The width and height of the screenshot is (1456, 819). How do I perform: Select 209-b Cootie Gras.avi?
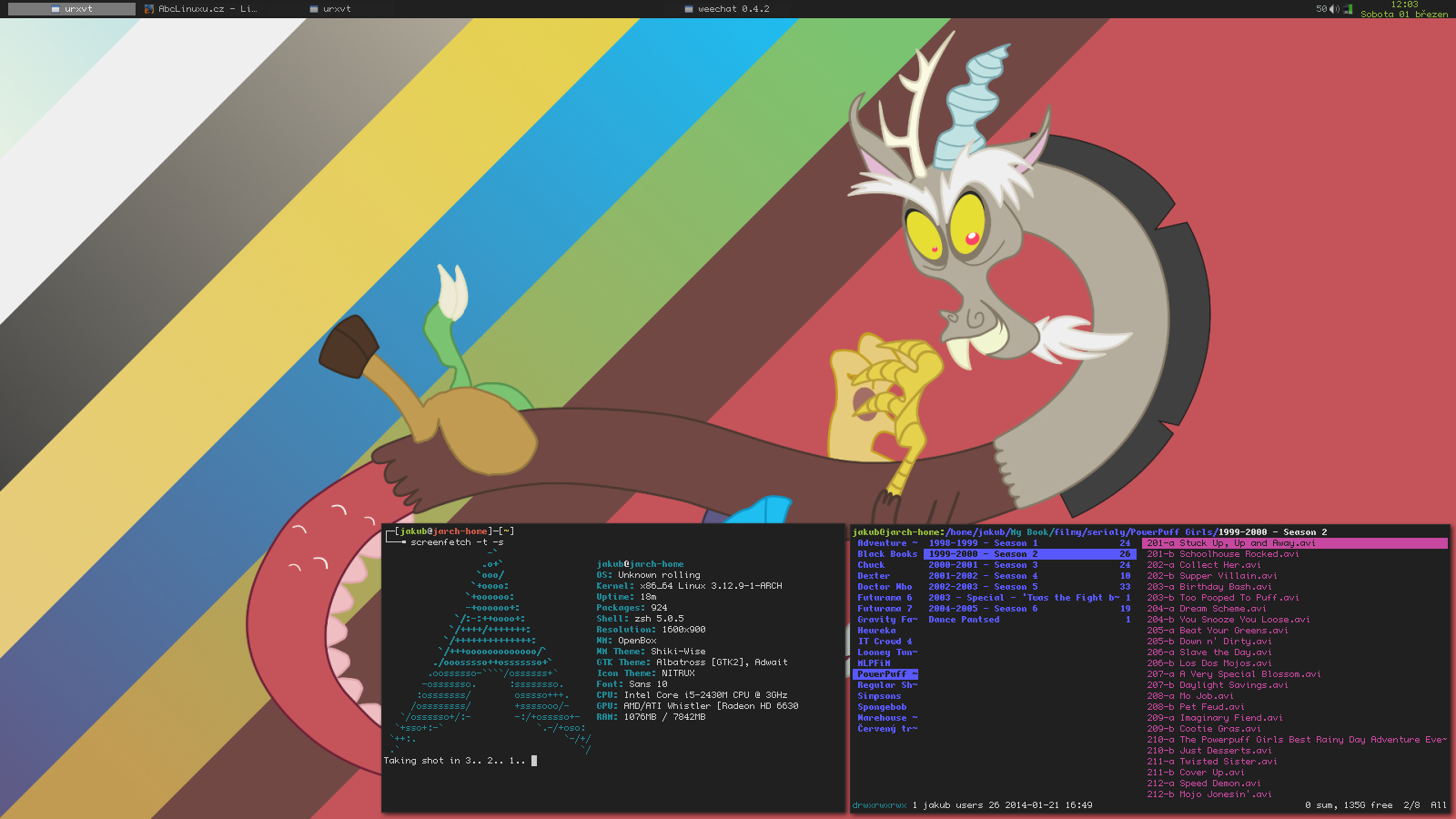pyautogui.click(x=1203, y=729)
